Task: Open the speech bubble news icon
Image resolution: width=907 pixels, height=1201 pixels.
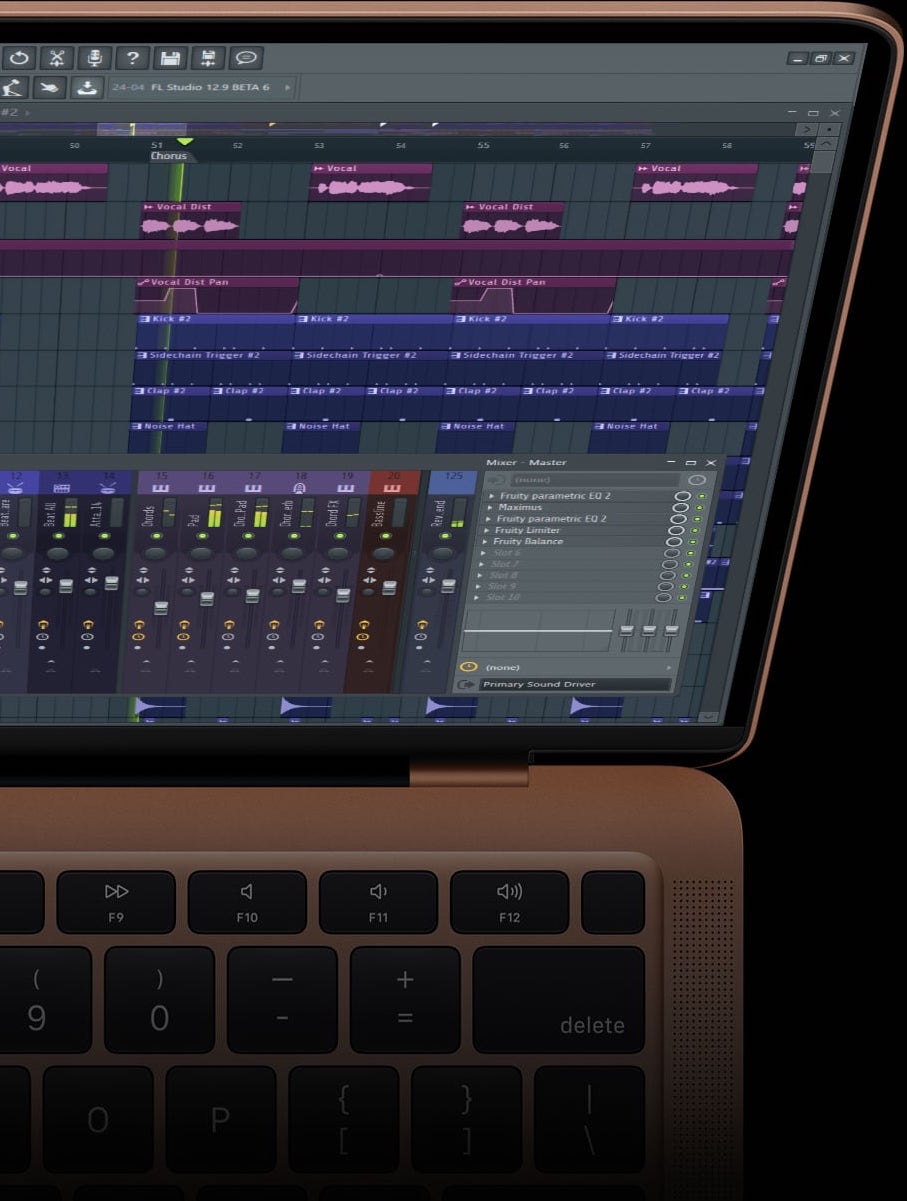Action: click(x=246, y=58)
